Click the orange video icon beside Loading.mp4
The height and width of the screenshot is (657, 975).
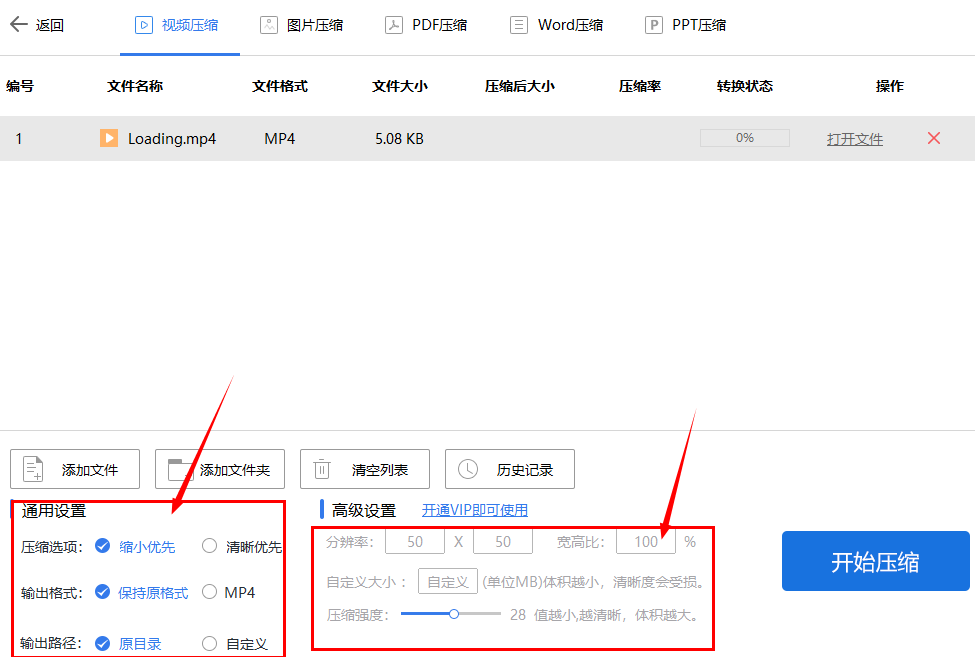[x=109, y=138]
